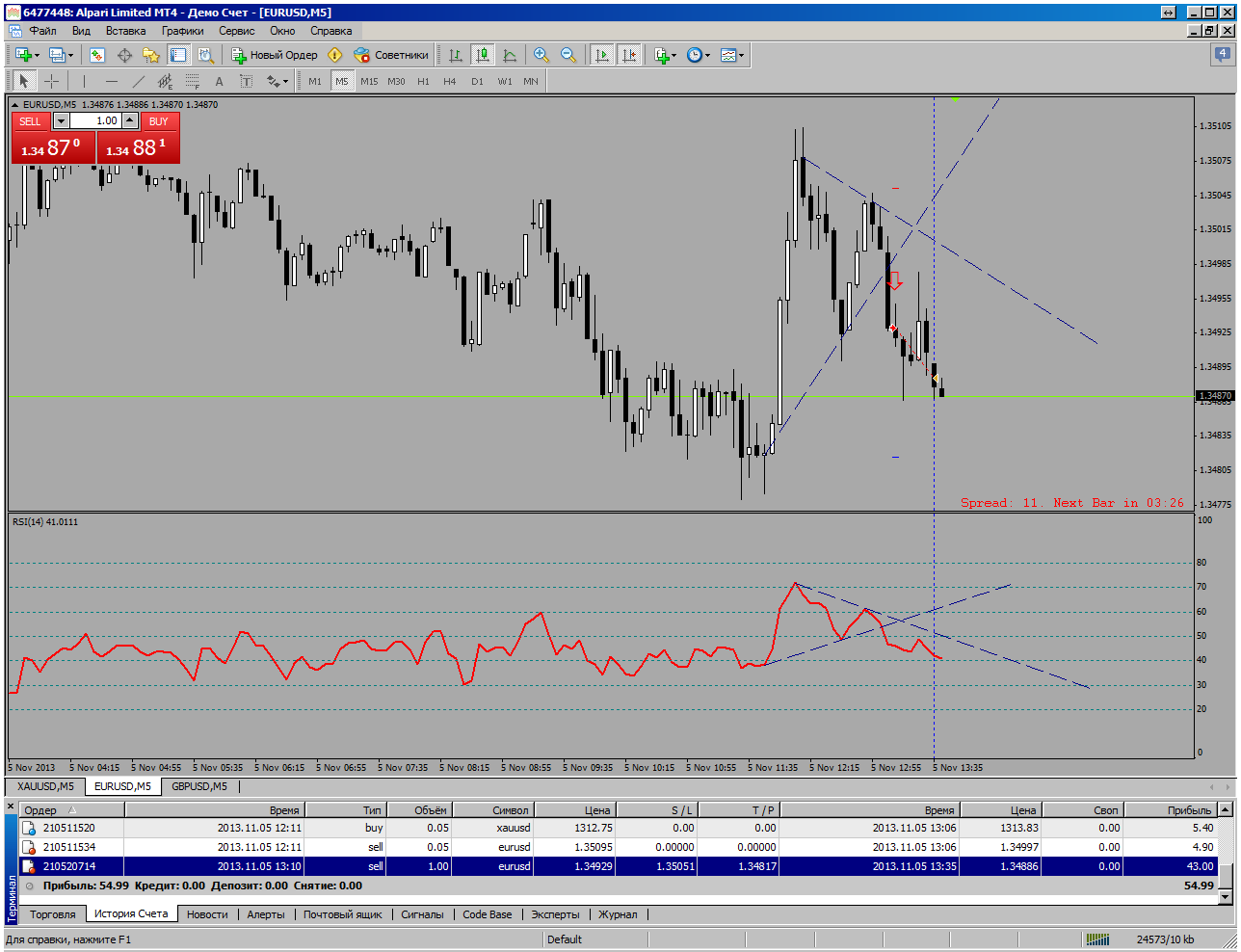1241x952 pixels.
Task: Select the cursor arrow tool
Action: coord(24,81)
